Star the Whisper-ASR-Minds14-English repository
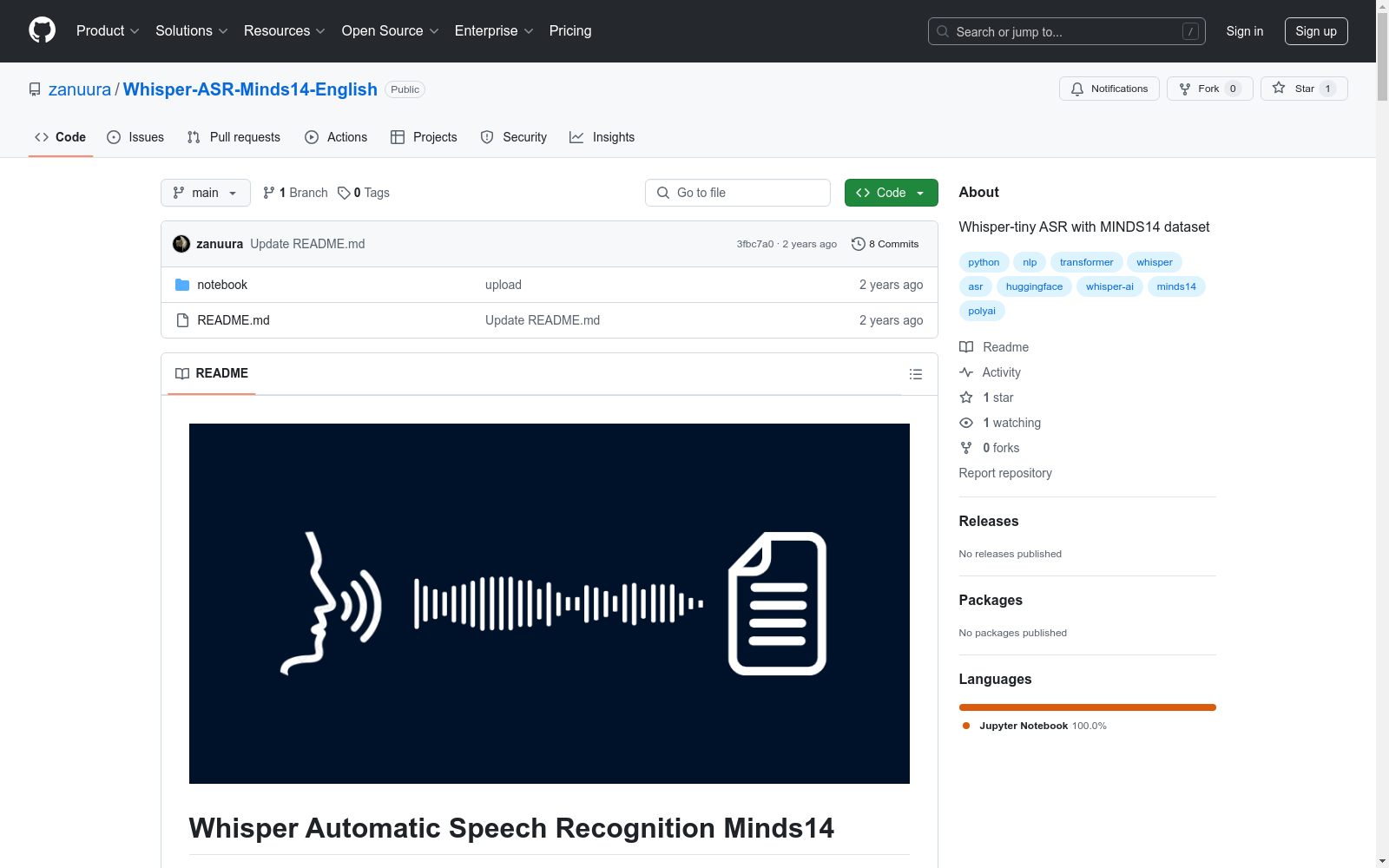This screenshot has width=1389, height=868. 1304,89
